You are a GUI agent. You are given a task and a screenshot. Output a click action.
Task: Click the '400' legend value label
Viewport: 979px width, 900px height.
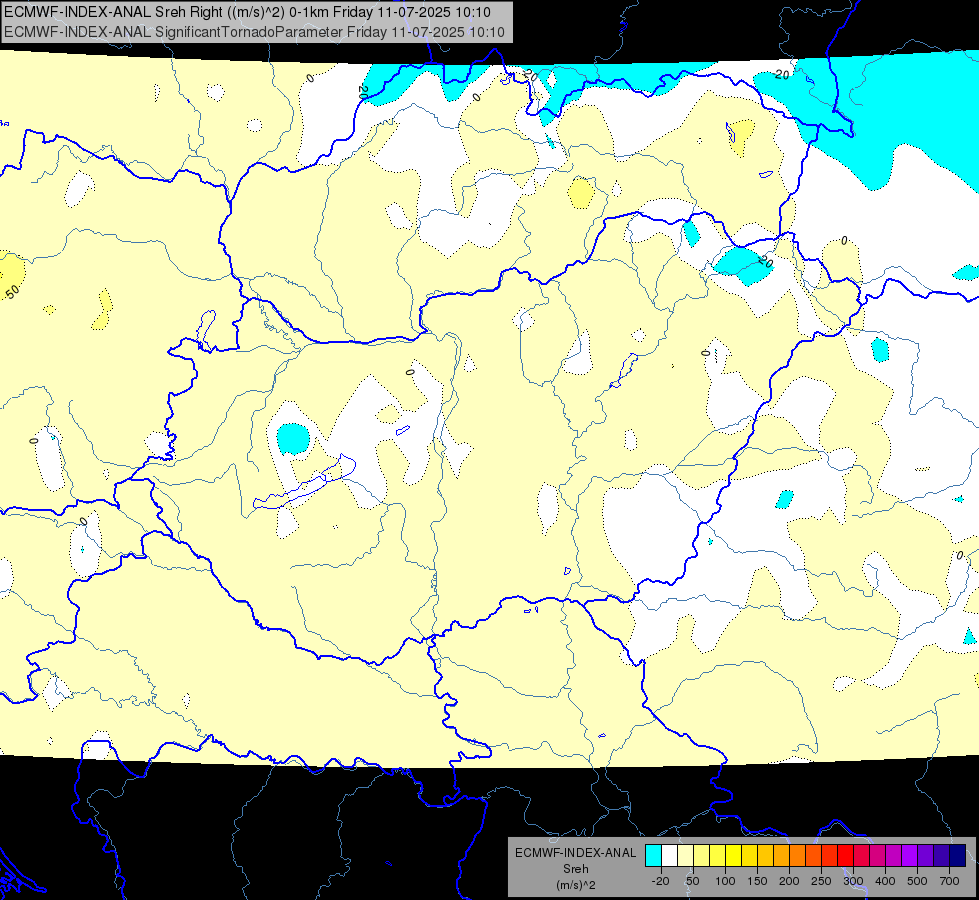tap(885, 881)
